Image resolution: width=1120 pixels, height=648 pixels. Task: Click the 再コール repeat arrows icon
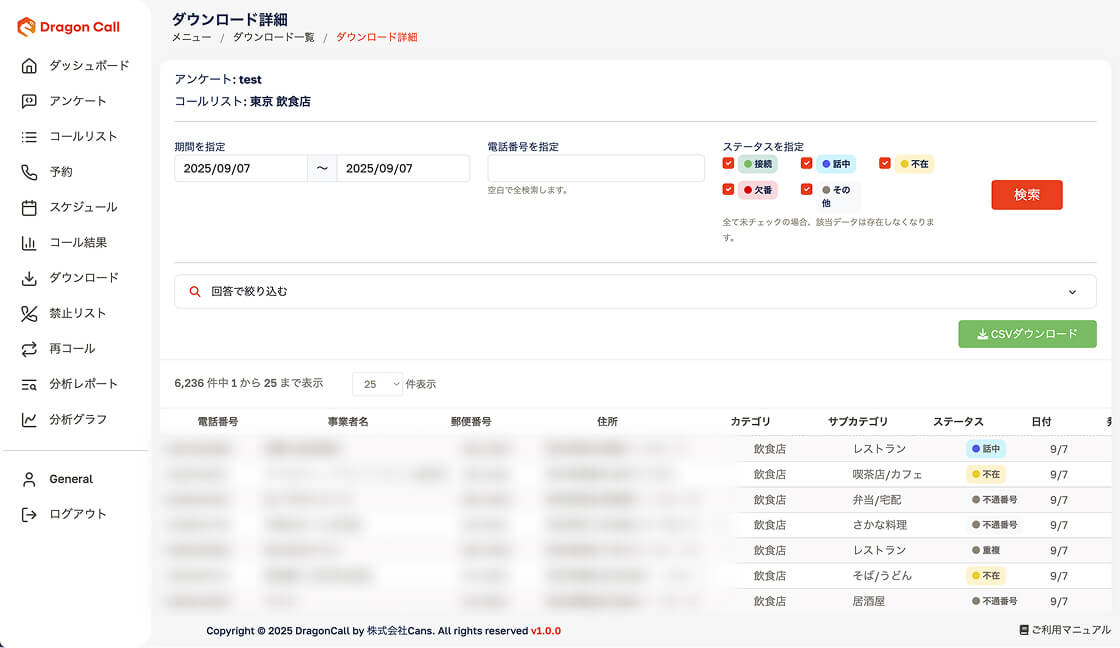tap(29, 349)
